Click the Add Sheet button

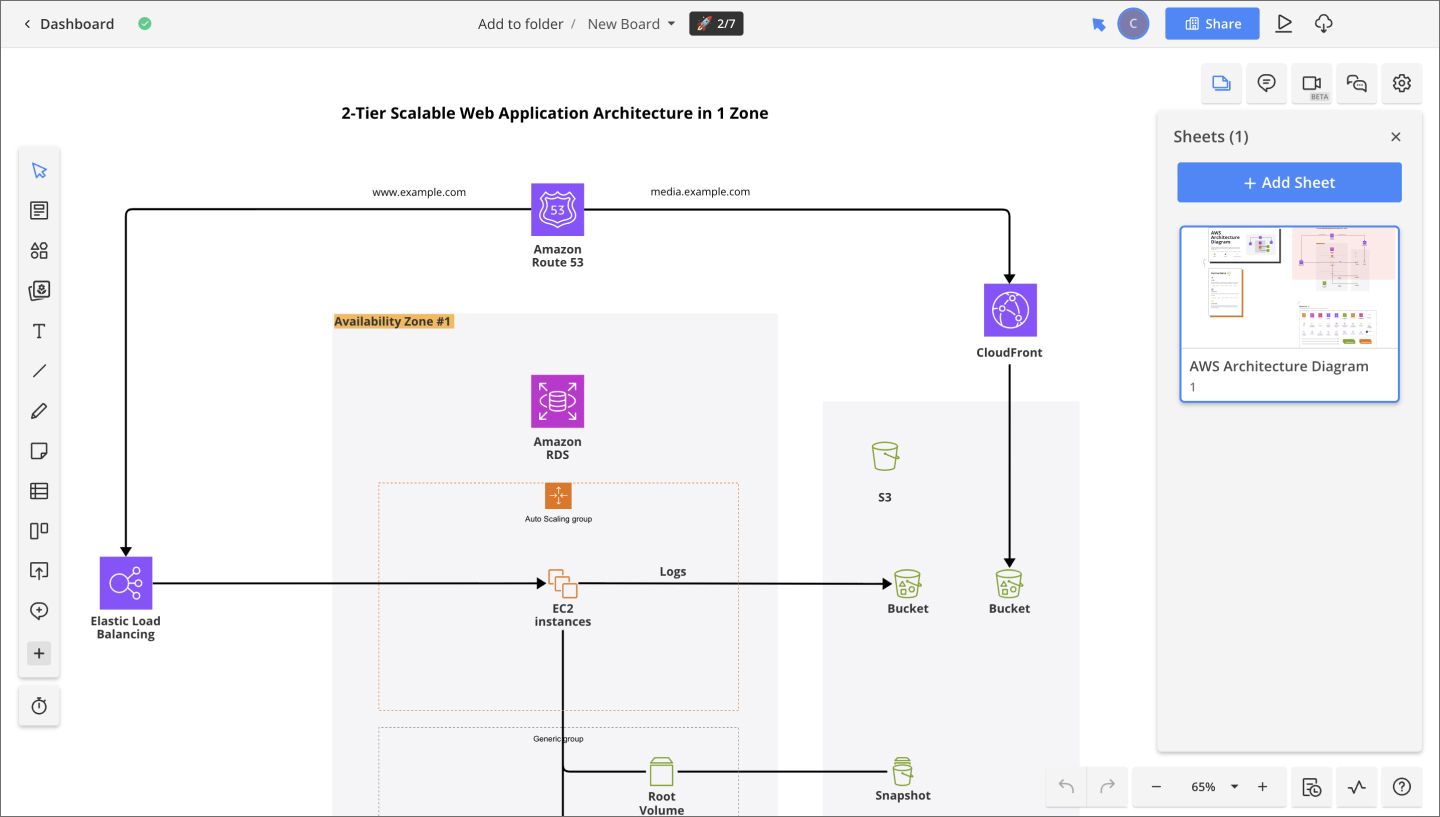1289,183
